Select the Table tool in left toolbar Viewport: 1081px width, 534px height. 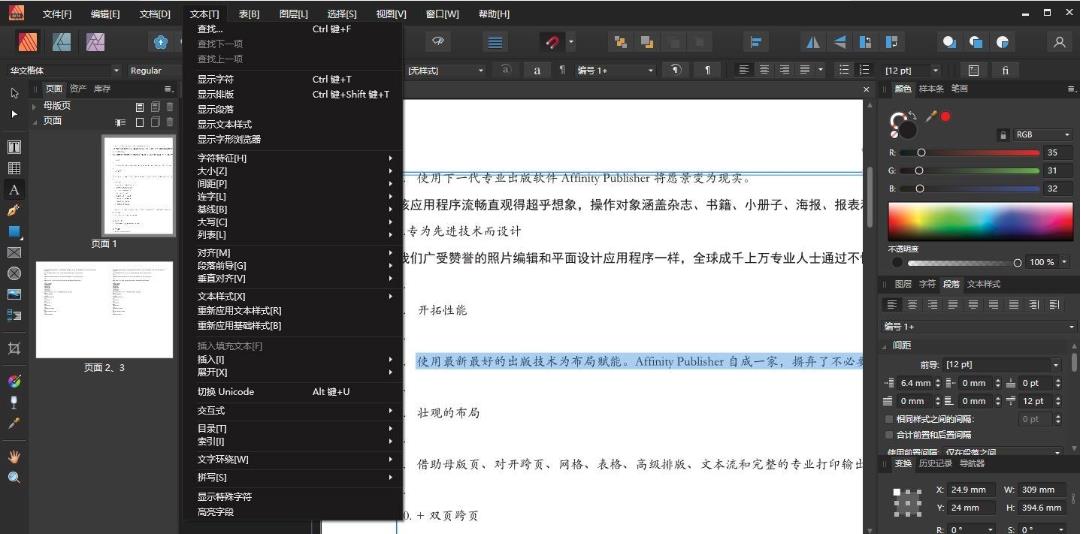pos(14,168)
